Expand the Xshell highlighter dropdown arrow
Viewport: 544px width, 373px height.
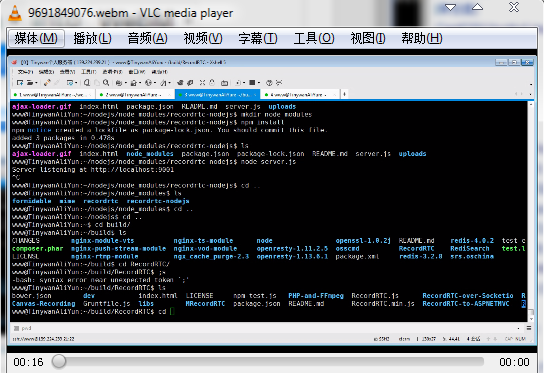click(170, 83)
